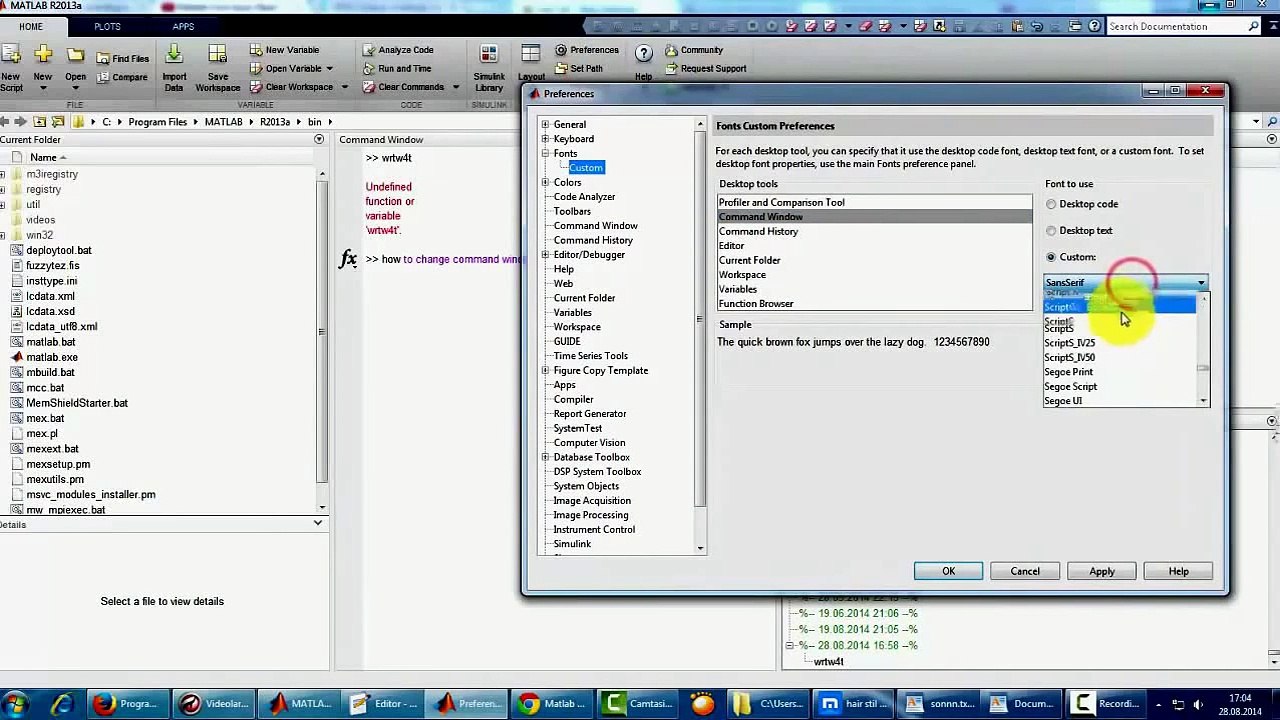Screen dimensions: 1280x720
Task: Click the matlab.exe file icon
Action: point(17,357)
